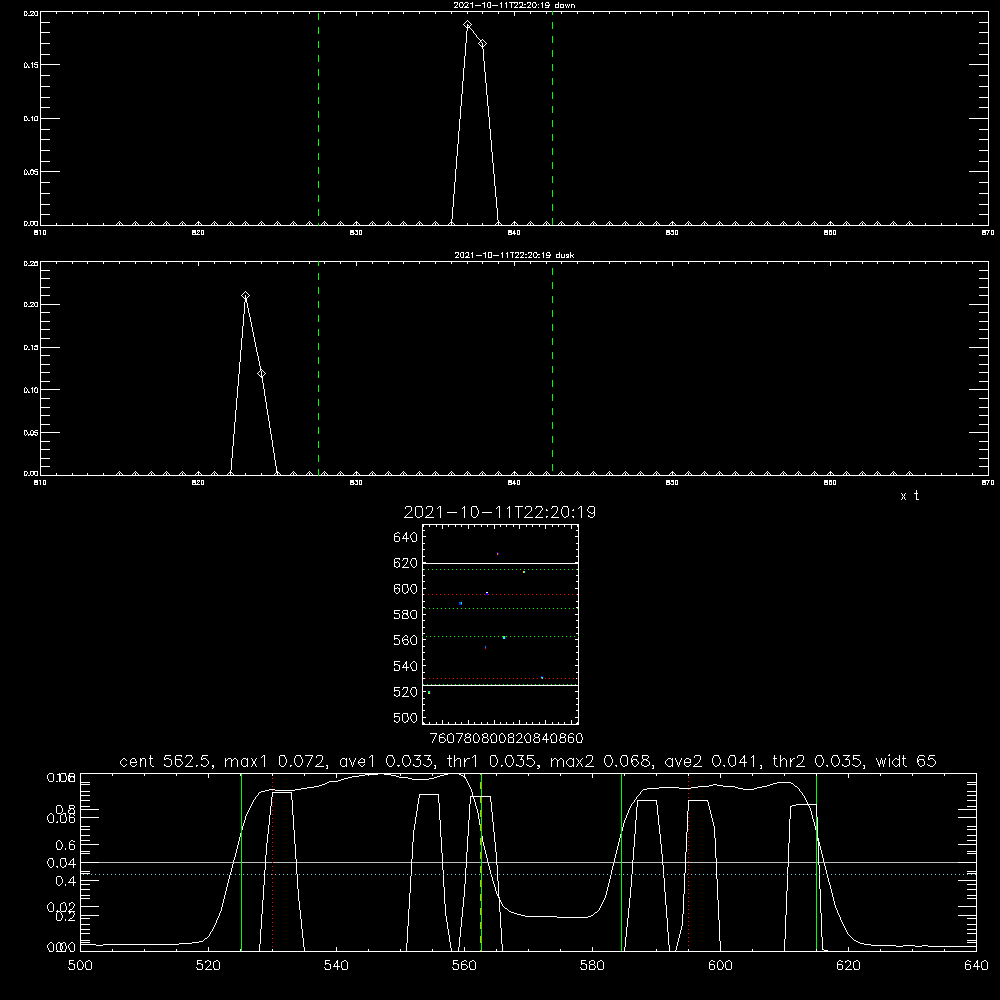Click the '620' x-axis label on the bottom plot's x-axis
The width and height of the screenshot is (1000, 1000).
point(848,966)
